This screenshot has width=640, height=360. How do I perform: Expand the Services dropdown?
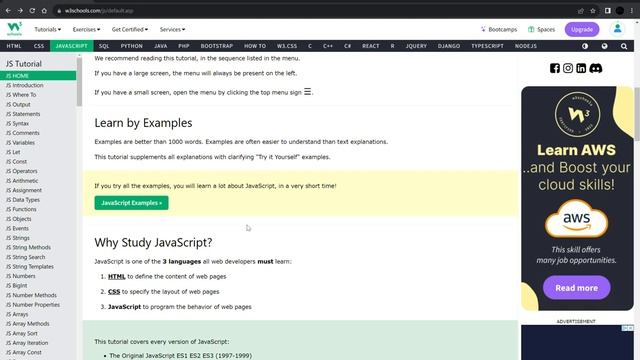coord(172,29)
